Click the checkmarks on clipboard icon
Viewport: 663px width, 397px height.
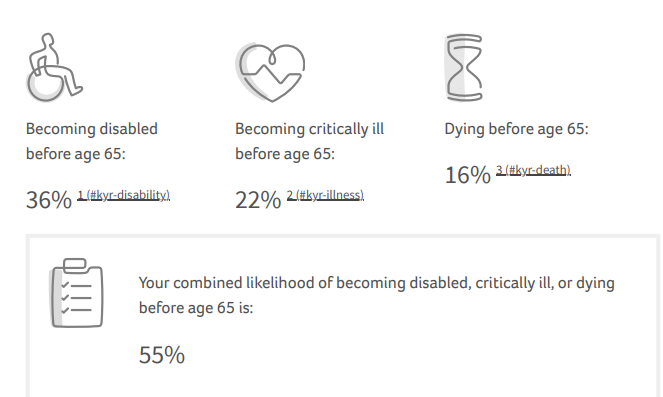point(65,298)
